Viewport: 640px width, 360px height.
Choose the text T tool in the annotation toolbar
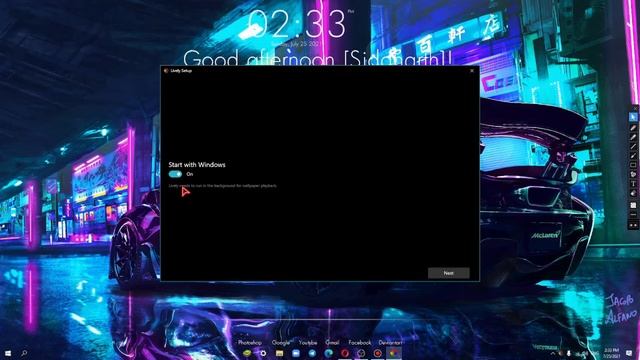coord(633,184)
